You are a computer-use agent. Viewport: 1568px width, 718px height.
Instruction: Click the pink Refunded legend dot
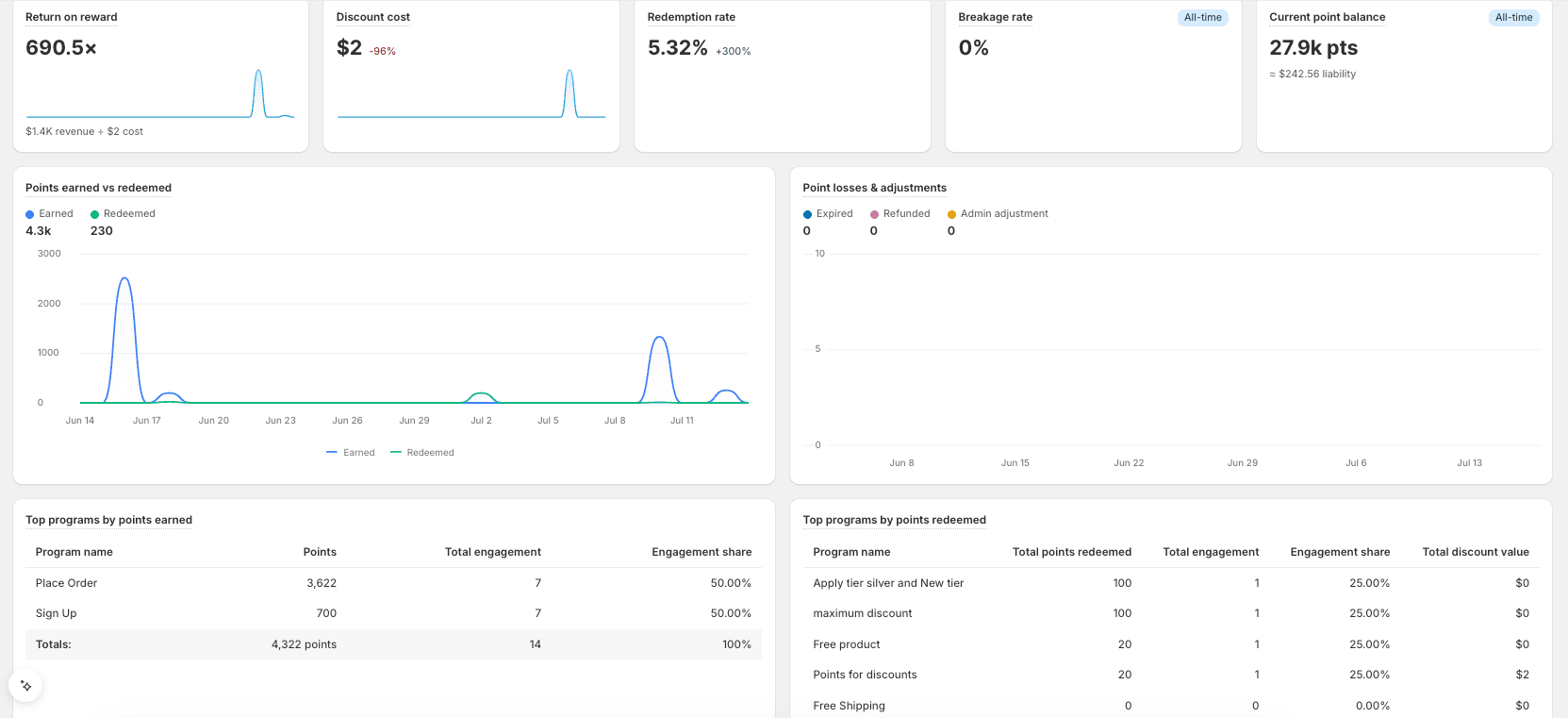pyautogui.click(x=874, y=214)
